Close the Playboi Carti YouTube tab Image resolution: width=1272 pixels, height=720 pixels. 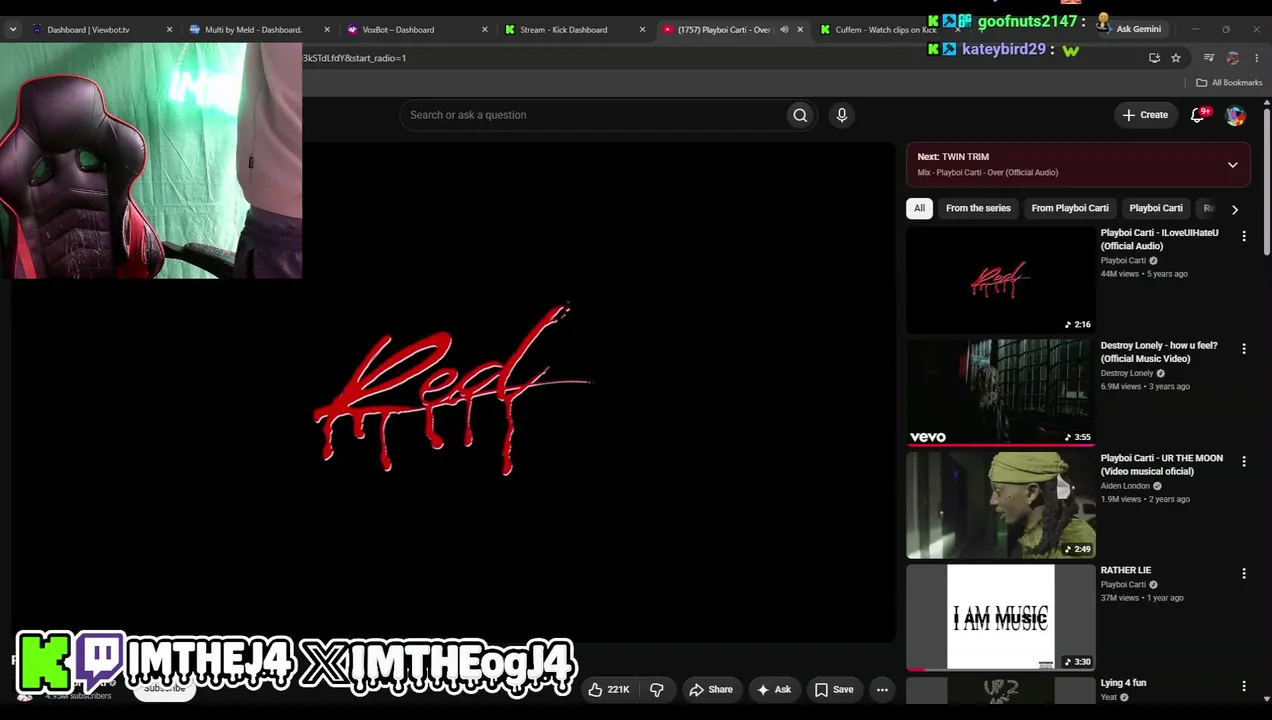click(x=800, y=30)
